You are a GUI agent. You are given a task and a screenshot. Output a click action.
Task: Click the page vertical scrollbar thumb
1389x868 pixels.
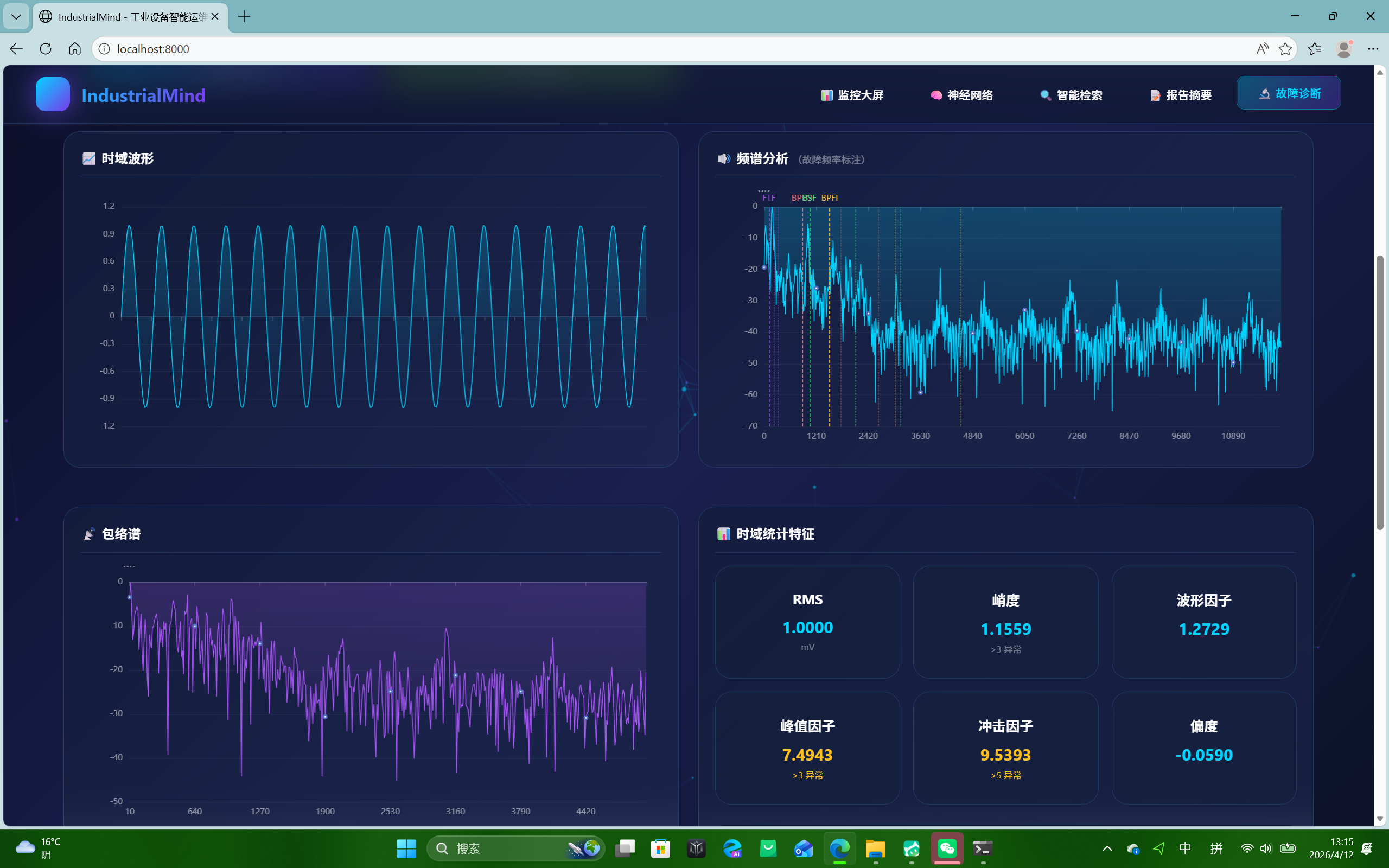coord(1380,393)
